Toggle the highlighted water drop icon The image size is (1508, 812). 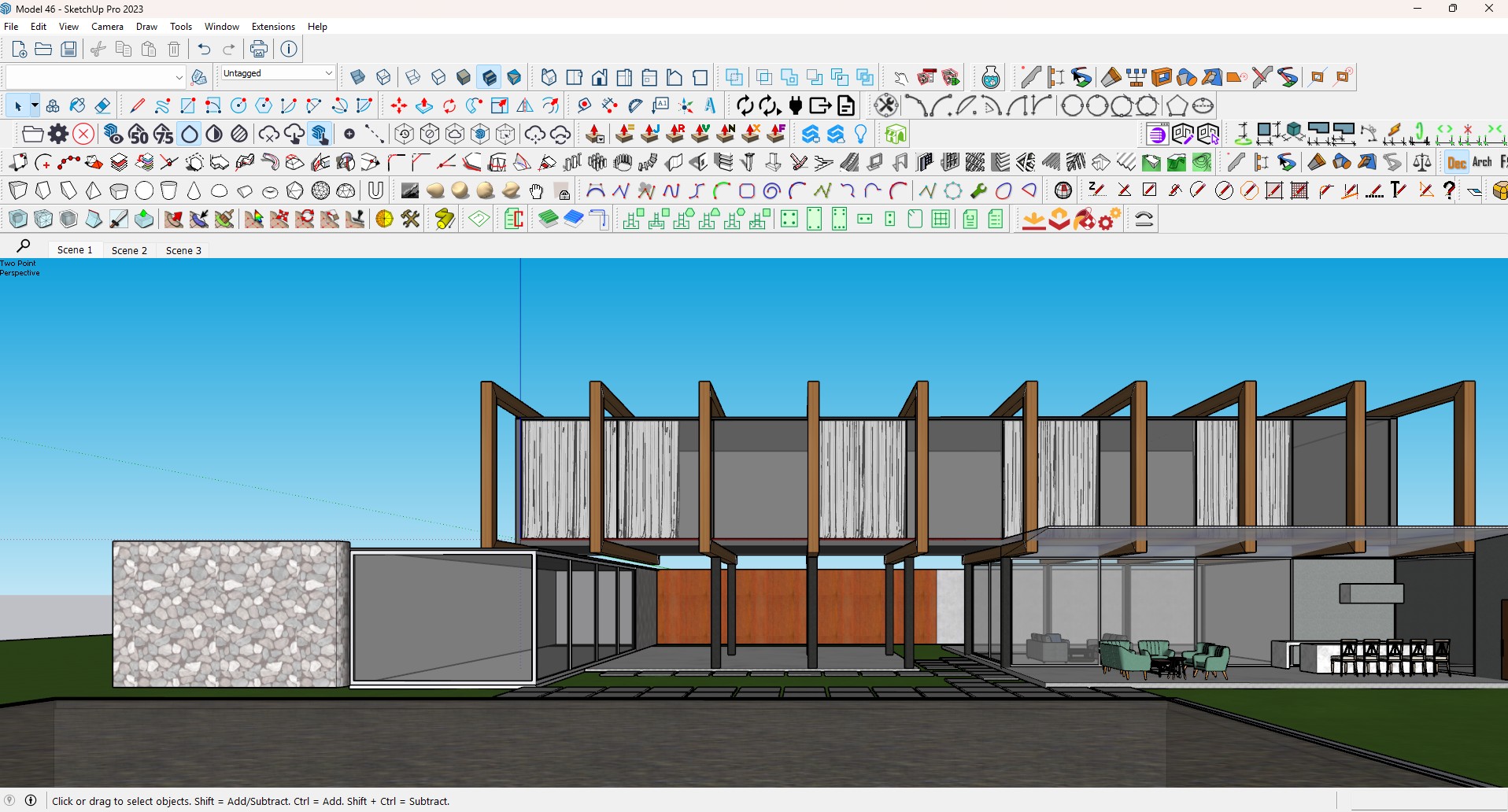point(190,135)
